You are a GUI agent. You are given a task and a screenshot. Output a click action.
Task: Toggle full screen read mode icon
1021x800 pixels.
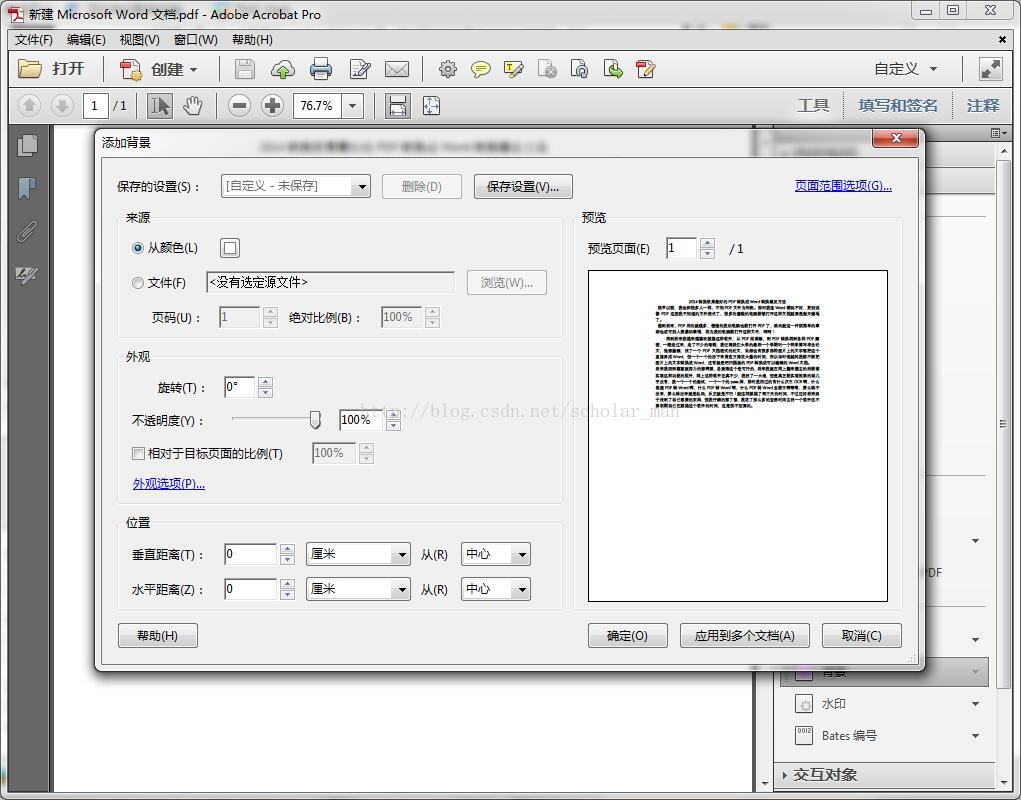click(x=990, y=69)
